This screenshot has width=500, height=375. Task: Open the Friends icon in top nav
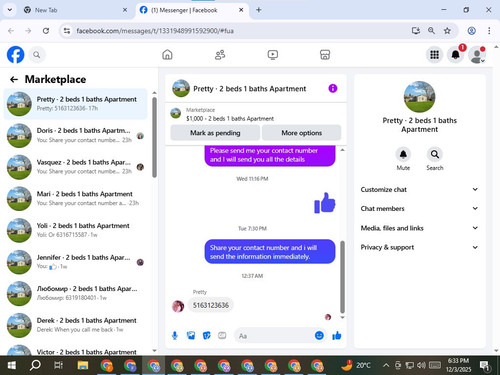(220, 54)
